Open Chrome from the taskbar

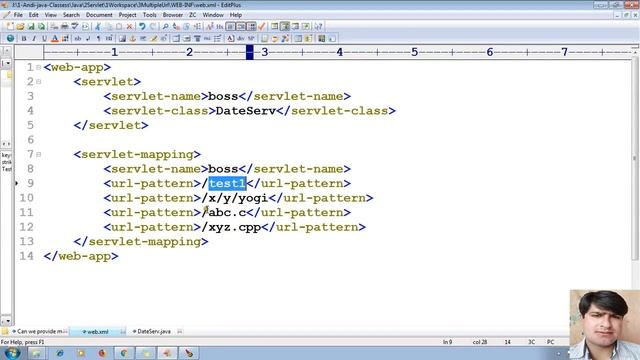click(x=124, y=353)
